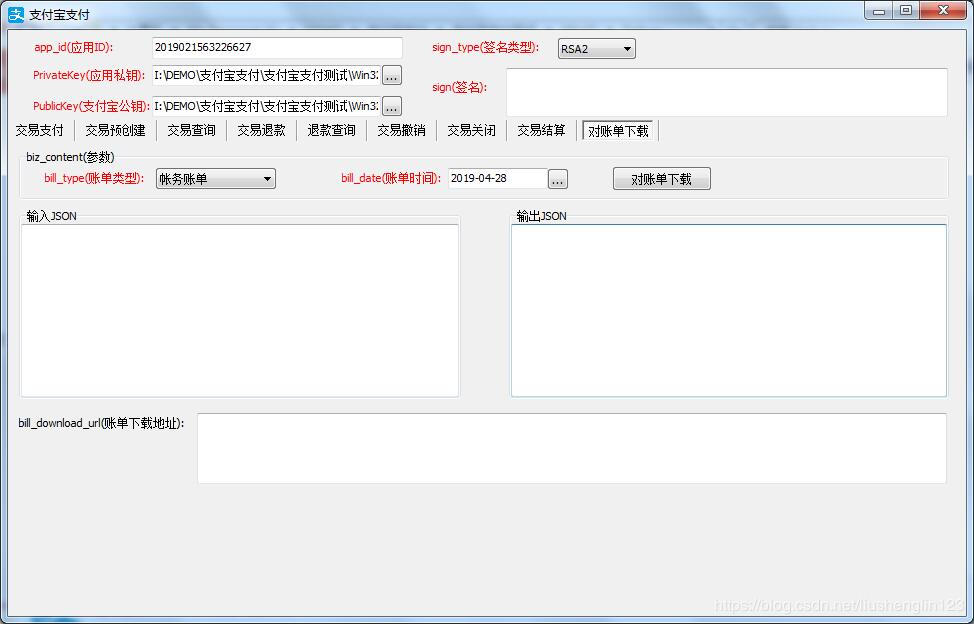The height and width of the screenshot is (624, 974).
Task: Maximize the 支付宝支付 window
Action: coord(906,11)
